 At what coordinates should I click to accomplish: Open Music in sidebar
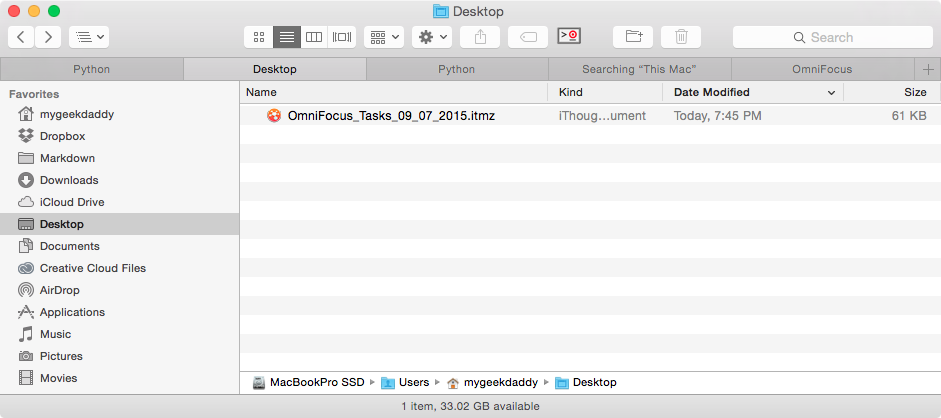(x=120, y=334)
